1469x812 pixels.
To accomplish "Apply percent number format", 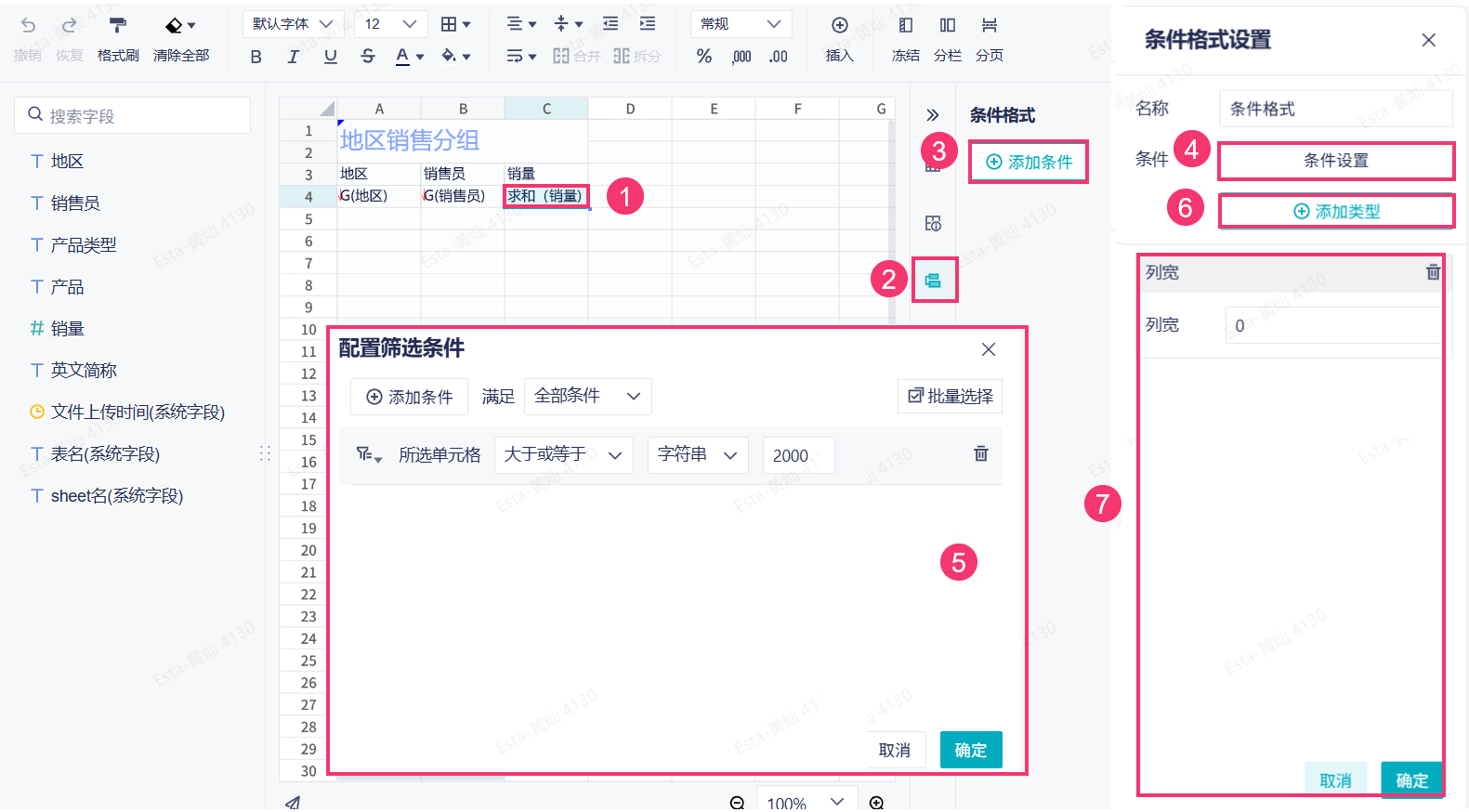I will click(x=704, y=57).
